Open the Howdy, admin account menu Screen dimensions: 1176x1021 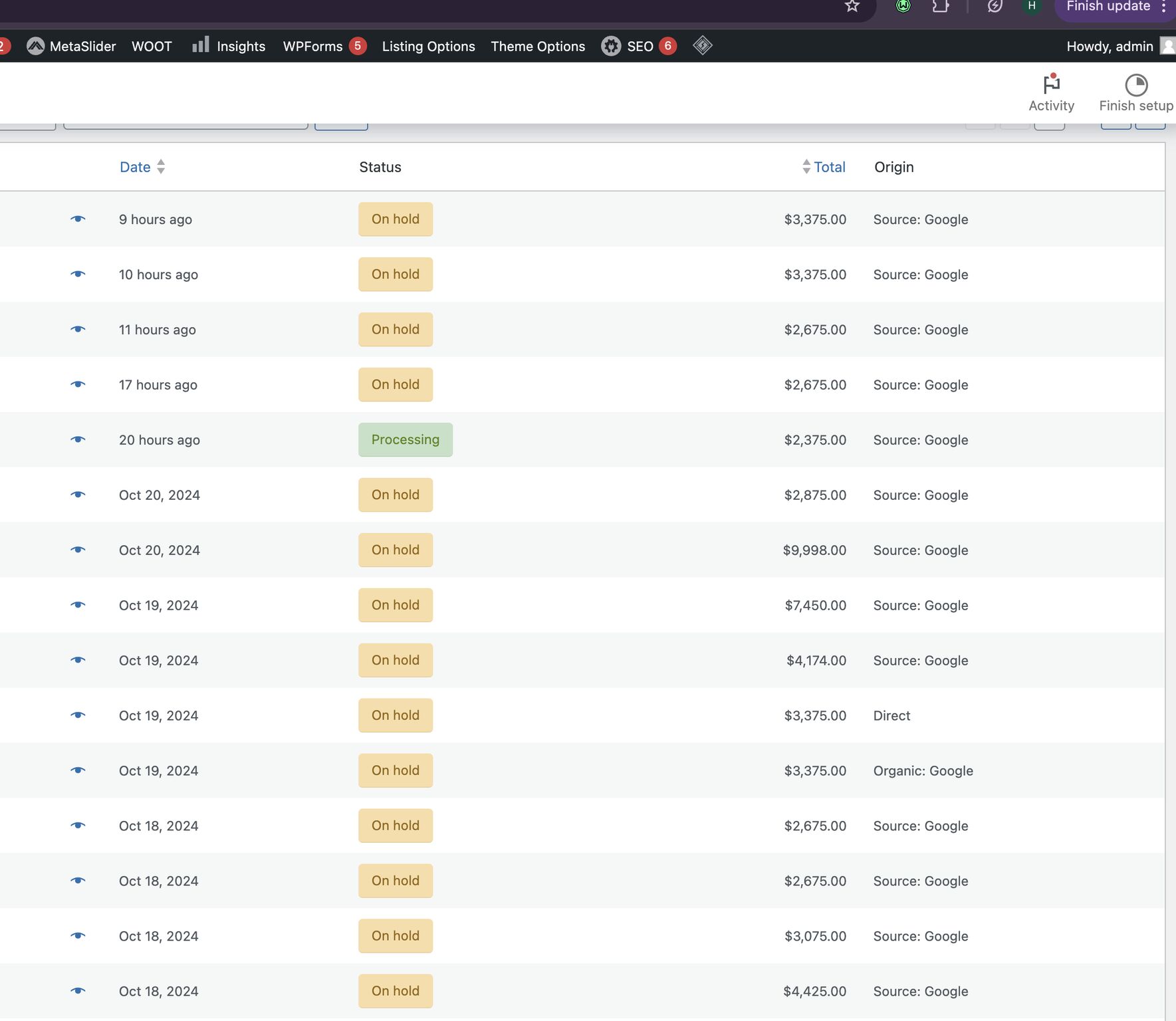tap(1110, 46)
